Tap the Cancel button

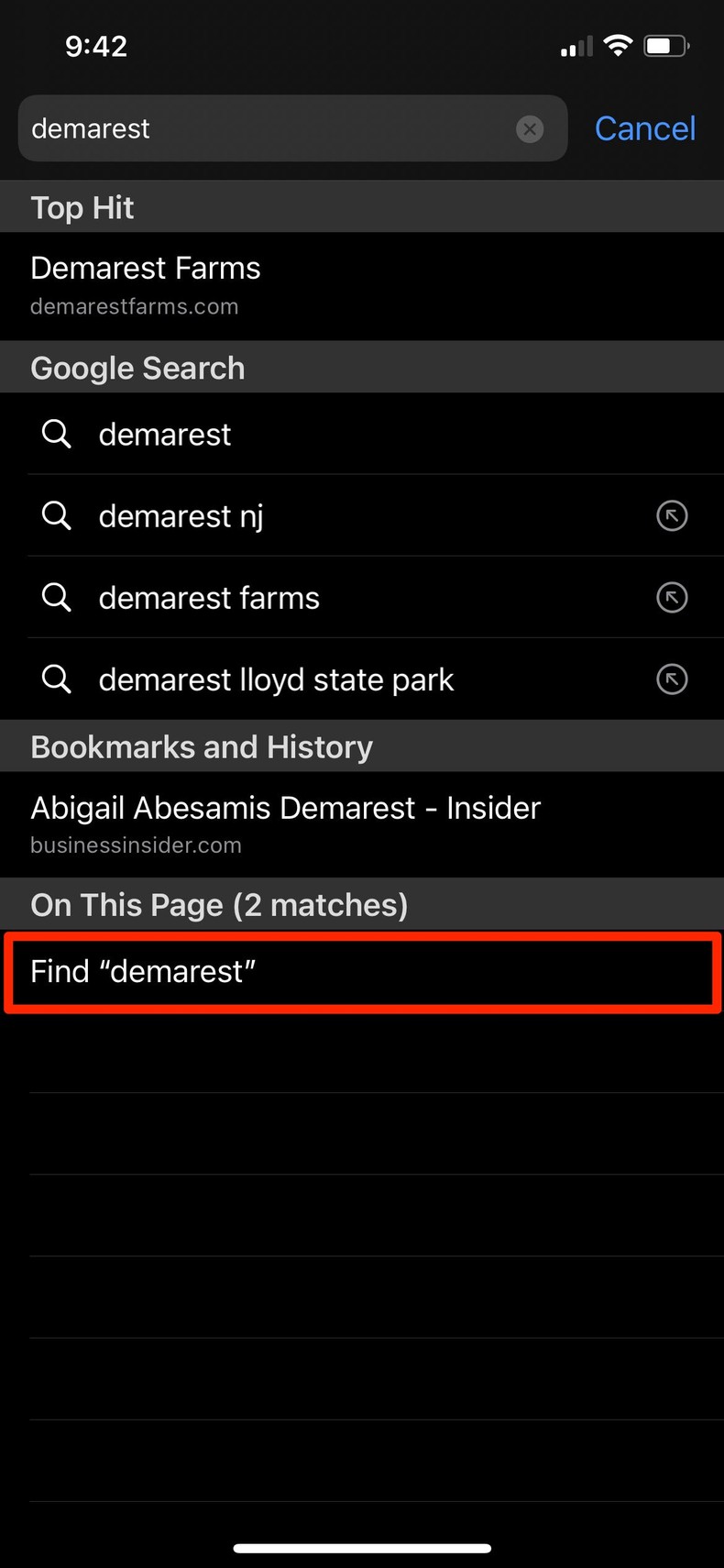tap(645, 128)
